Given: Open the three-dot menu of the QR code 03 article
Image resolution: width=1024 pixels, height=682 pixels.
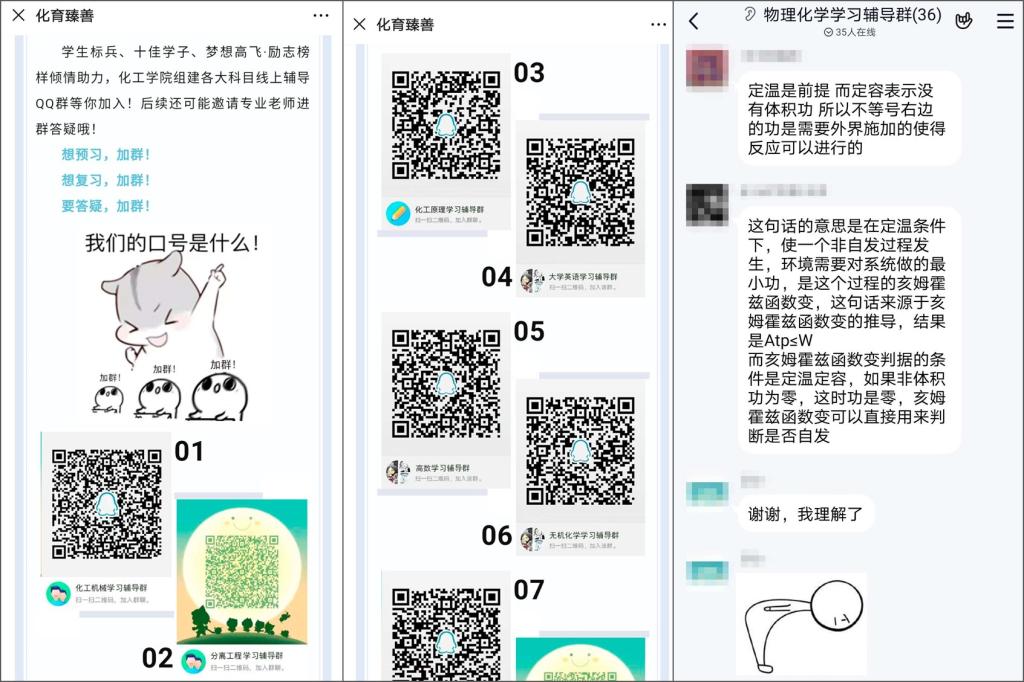Looking at the screenshot, I should click(658, 24).
